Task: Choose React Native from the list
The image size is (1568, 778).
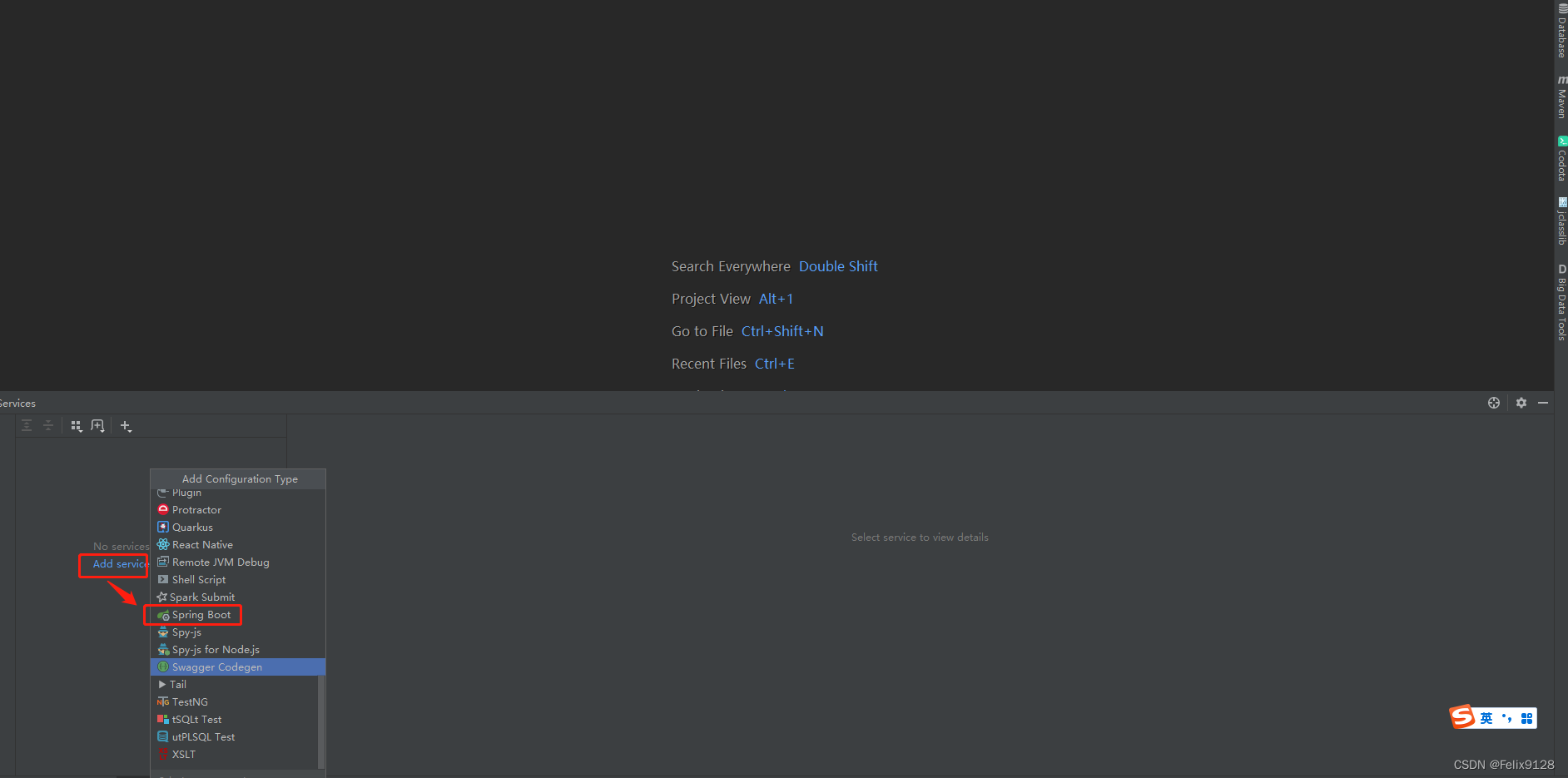Action: click(237, 544)
